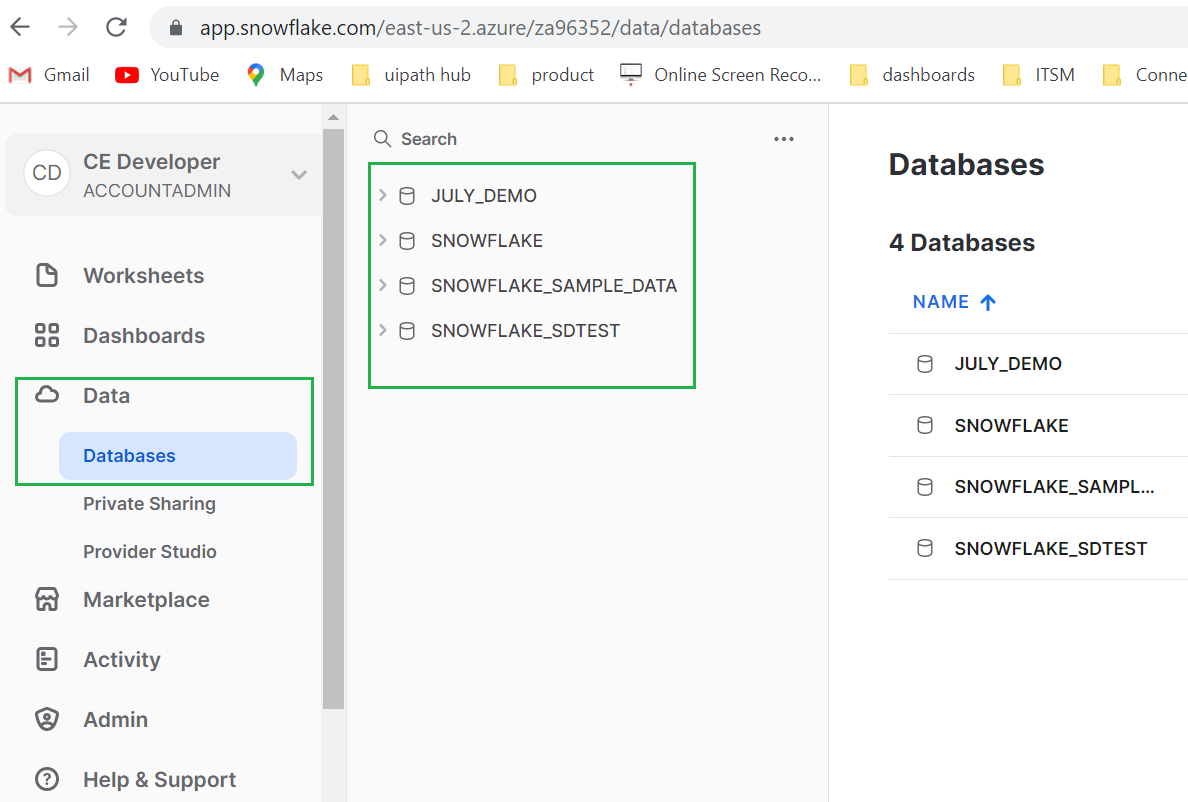Click the Admin shield icon
This screenshot has width=1188, height=802.
pos(47,719)
